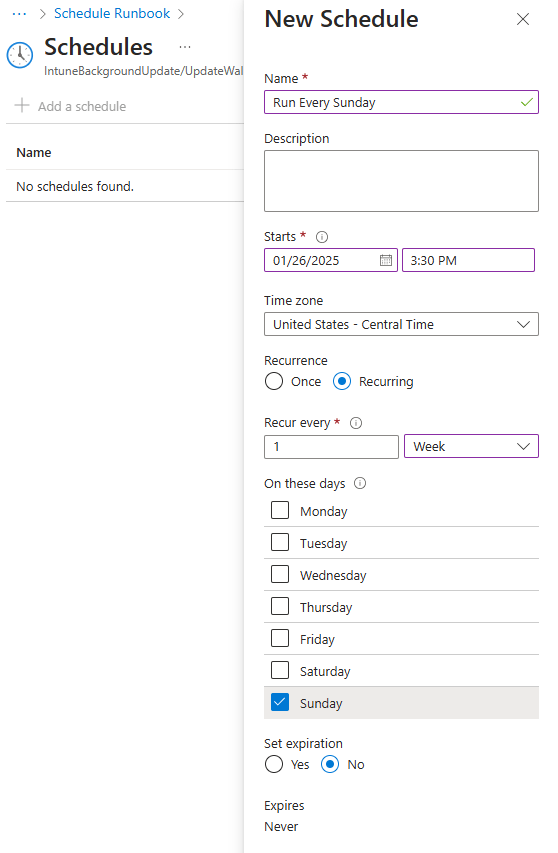Go to Schedule Runbook breadcrumb
This screenshot has width=558, height=853.
pyautogui.click(x=112, y=14)
